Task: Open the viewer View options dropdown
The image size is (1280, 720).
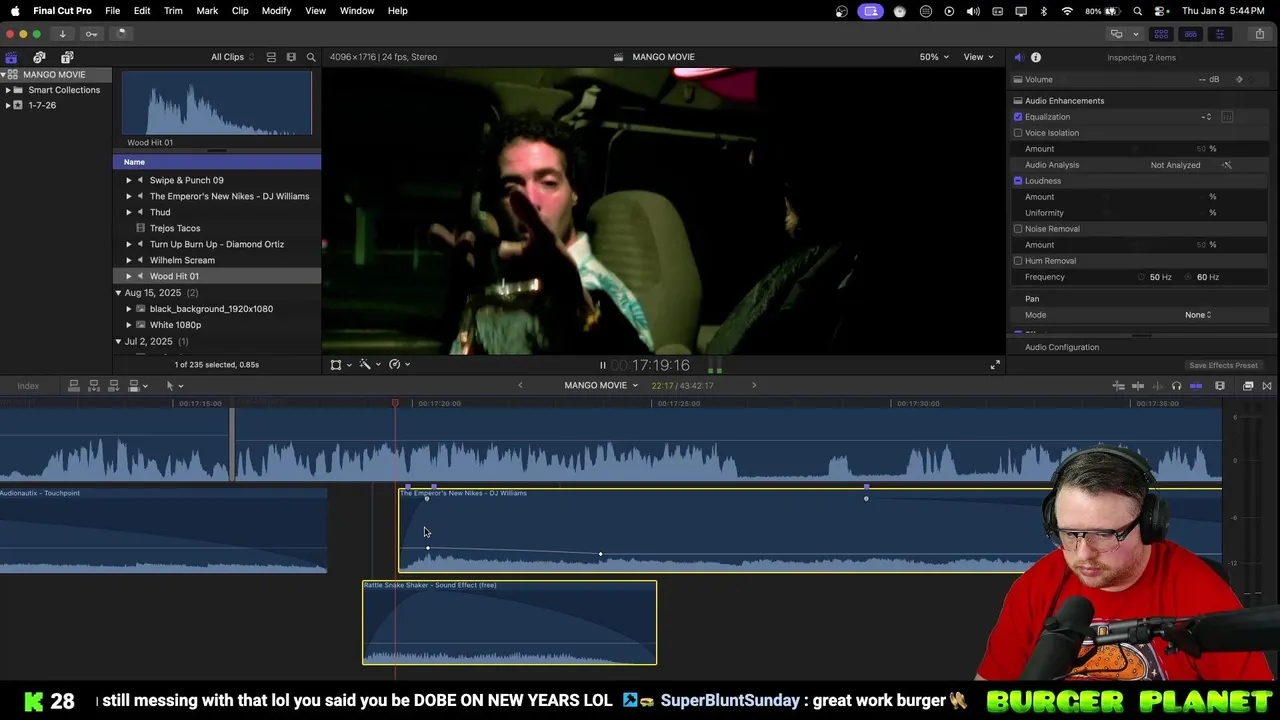Action: (978, 57)
